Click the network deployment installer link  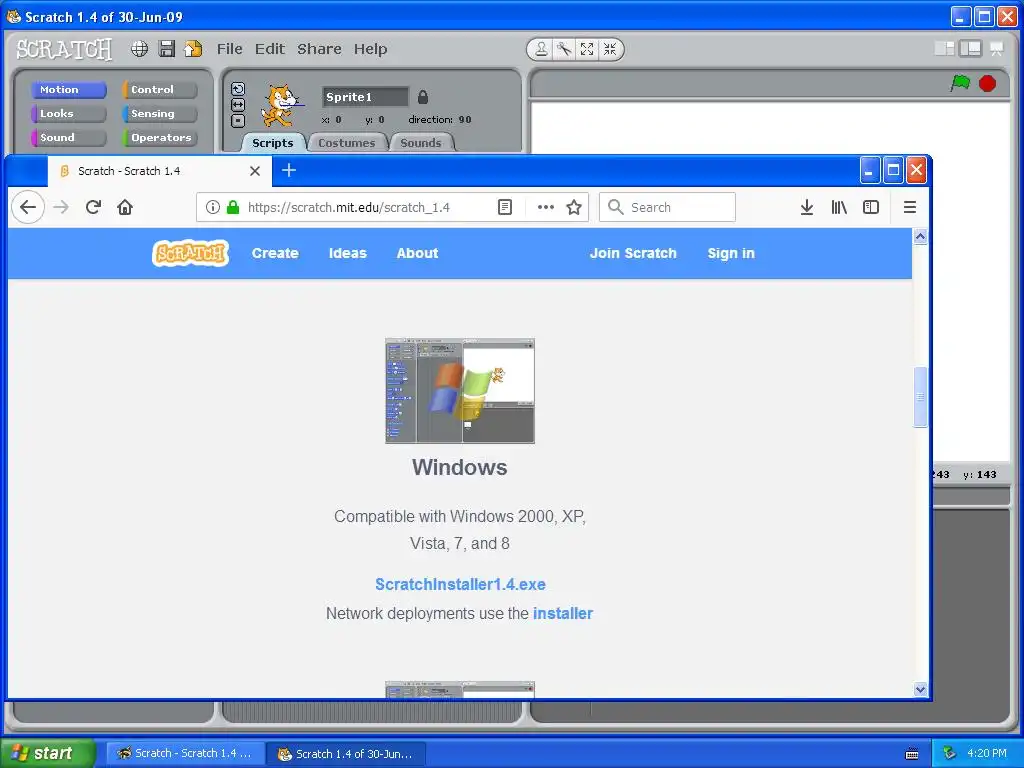pos(563,613)
